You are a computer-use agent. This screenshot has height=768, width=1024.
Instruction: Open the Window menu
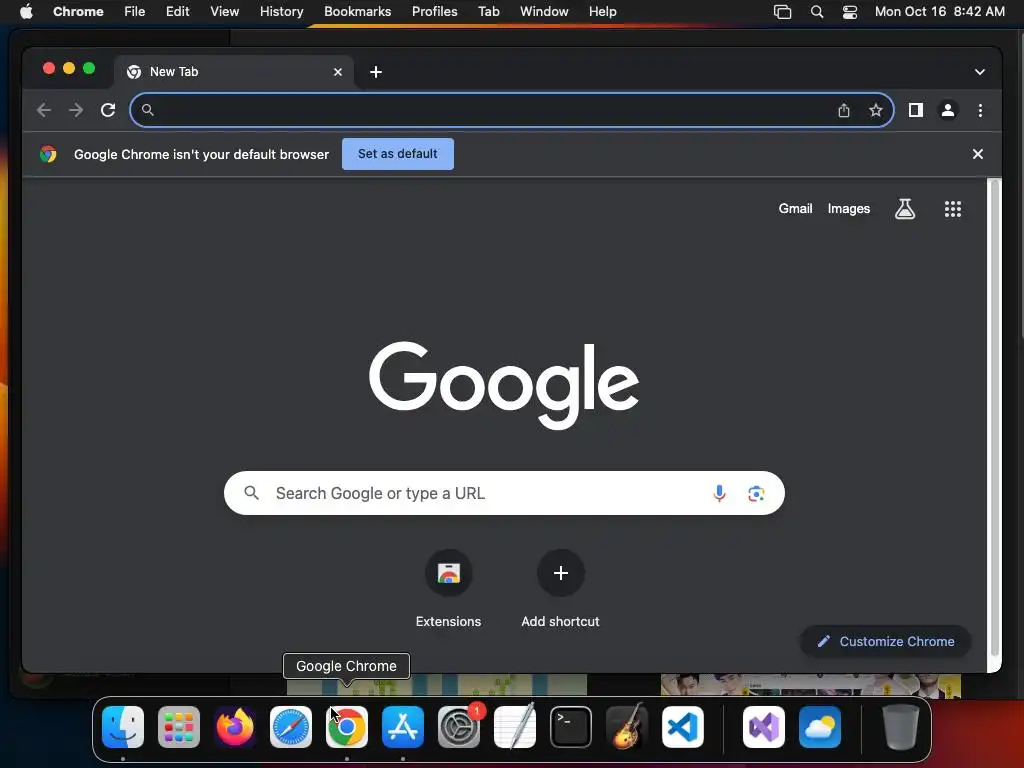tap(544, 12)
